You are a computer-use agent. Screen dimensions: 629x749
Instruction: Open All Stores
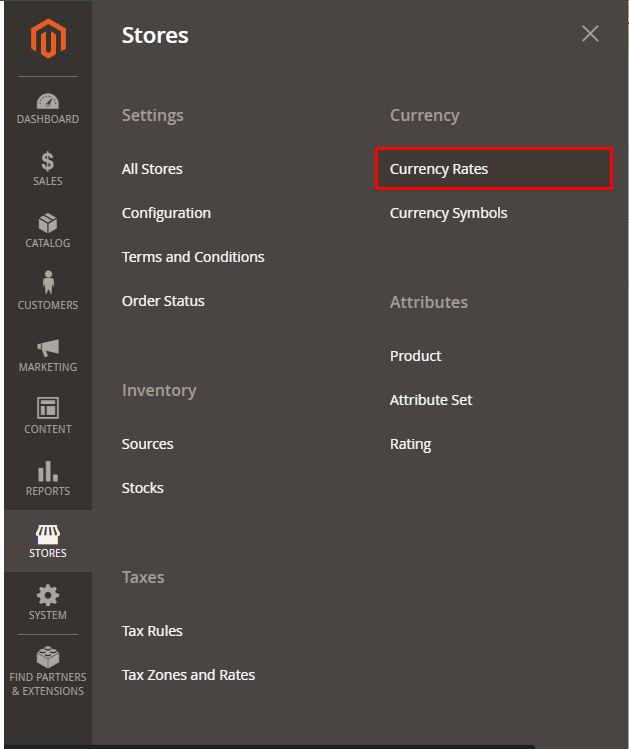click(x=152, y=169)
